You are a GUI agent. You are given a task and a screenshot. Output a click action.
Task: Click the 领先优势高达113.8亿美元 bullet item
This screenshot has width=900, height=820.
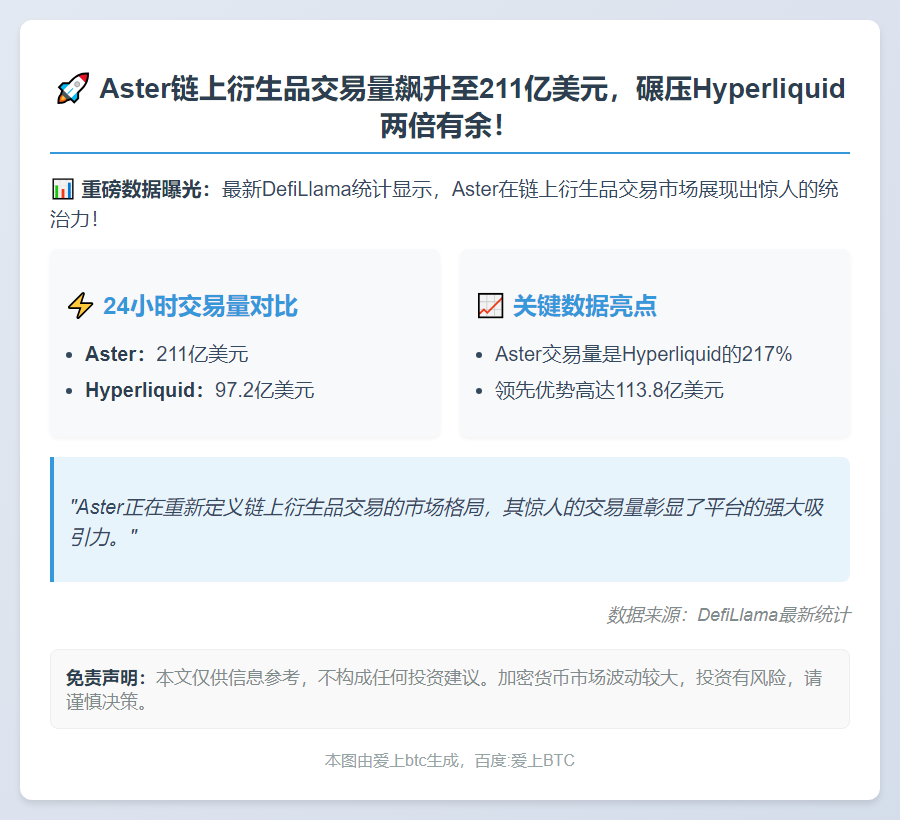608,390
